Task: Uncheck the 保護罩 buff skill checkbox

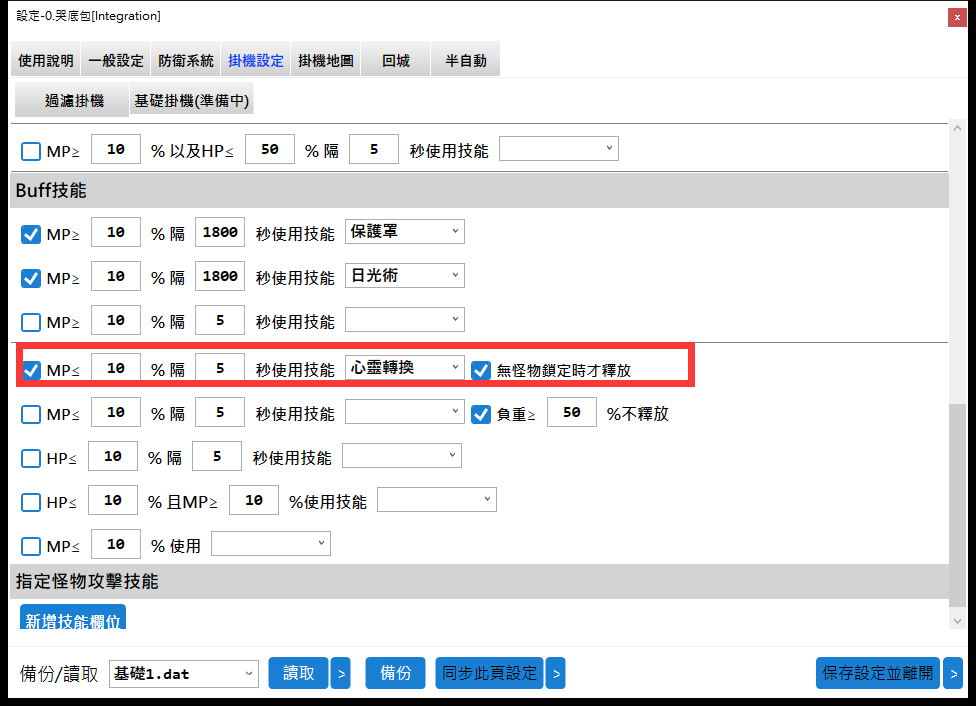Action: (x=31, y=235)
